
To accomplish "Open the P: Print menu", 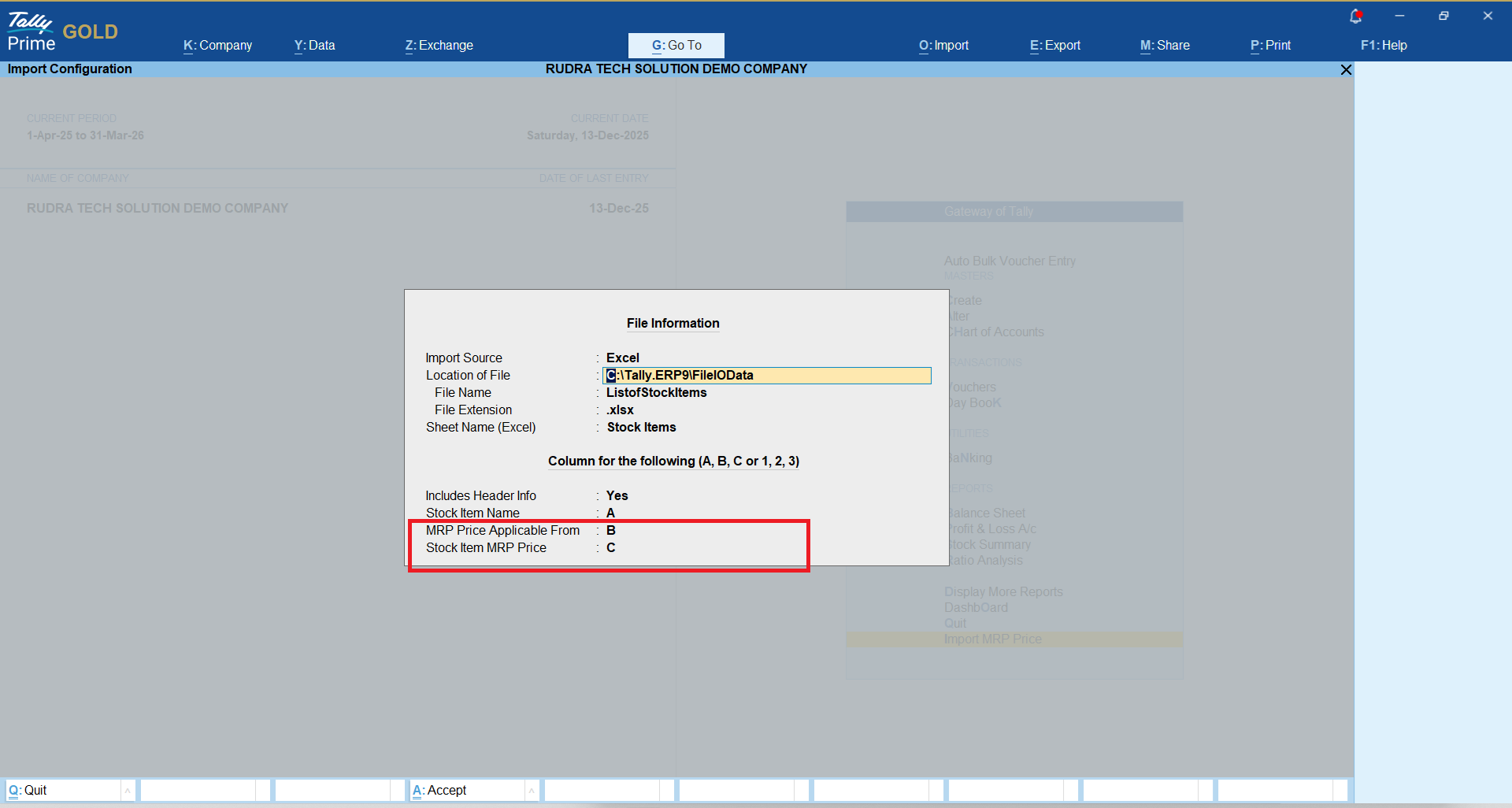I will pos(1270,46).
